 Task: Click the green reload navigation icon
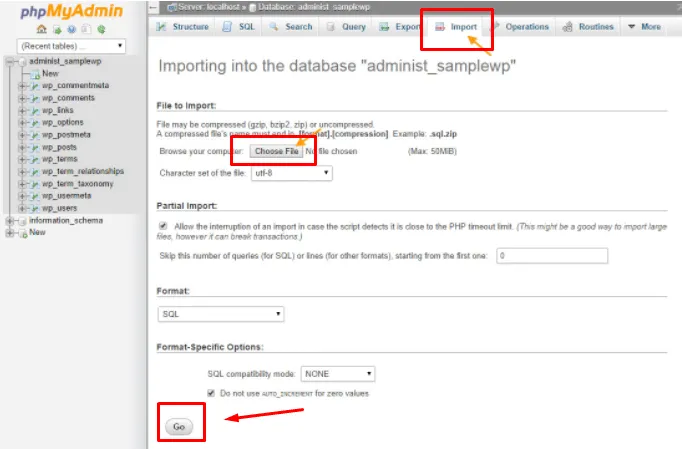click(100, 31)
